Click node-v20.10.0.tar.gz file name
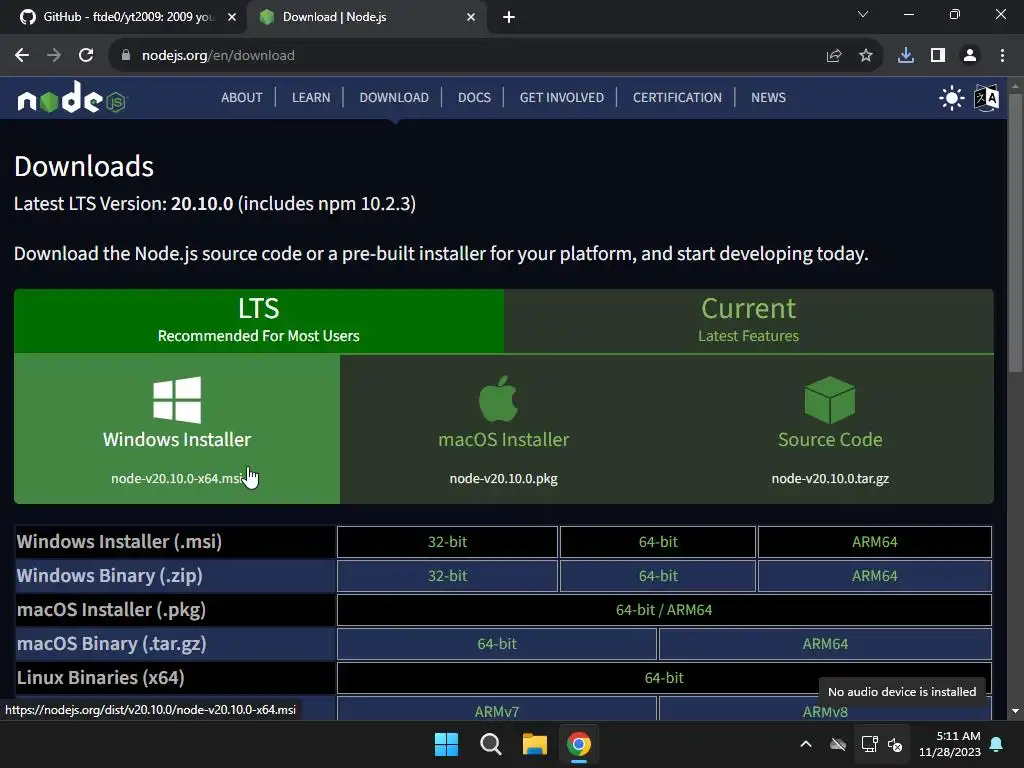Viewport: 1024px width, 768px height. tap(830, 479)
